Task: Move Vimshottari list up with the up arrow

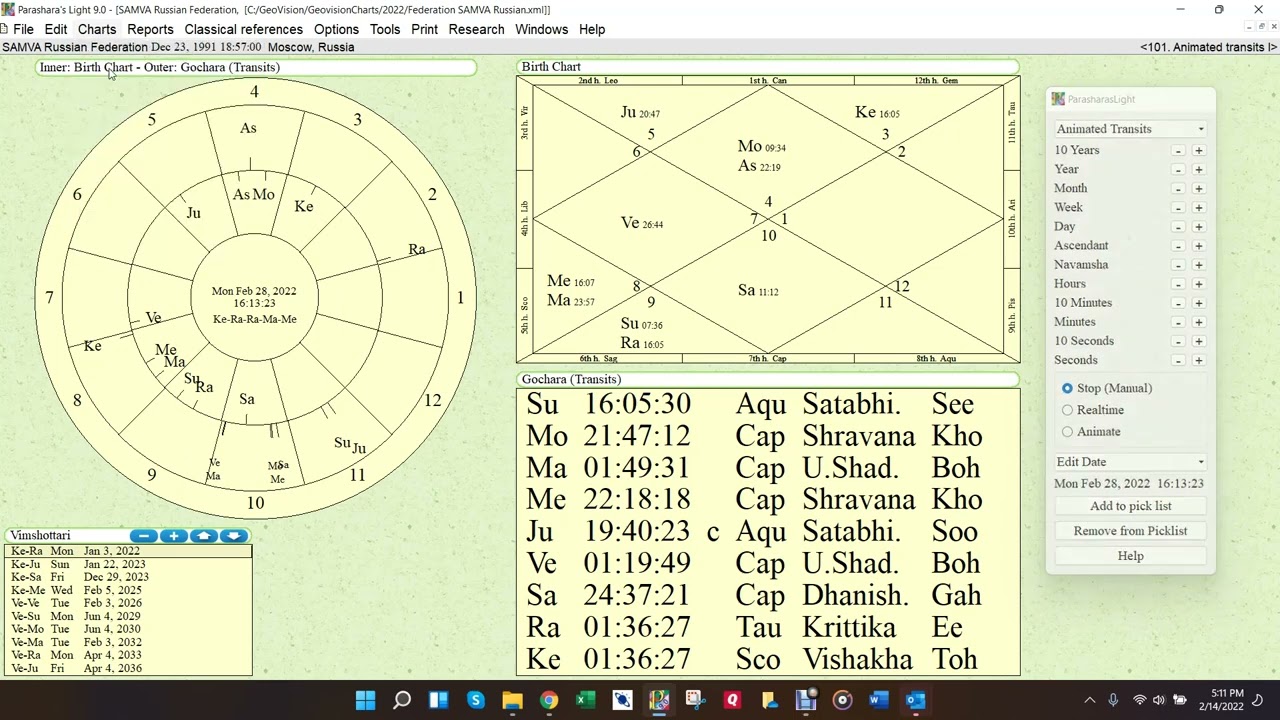Action: pos(204,536)
